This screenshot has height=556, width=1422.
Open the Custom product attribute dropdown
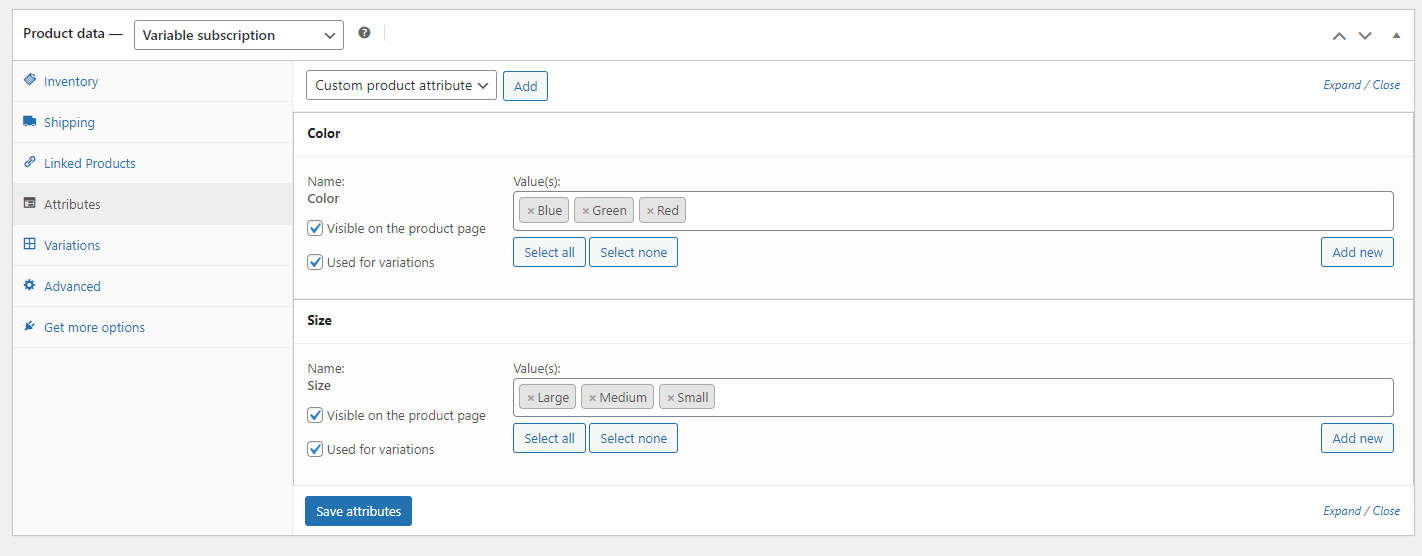401,85
